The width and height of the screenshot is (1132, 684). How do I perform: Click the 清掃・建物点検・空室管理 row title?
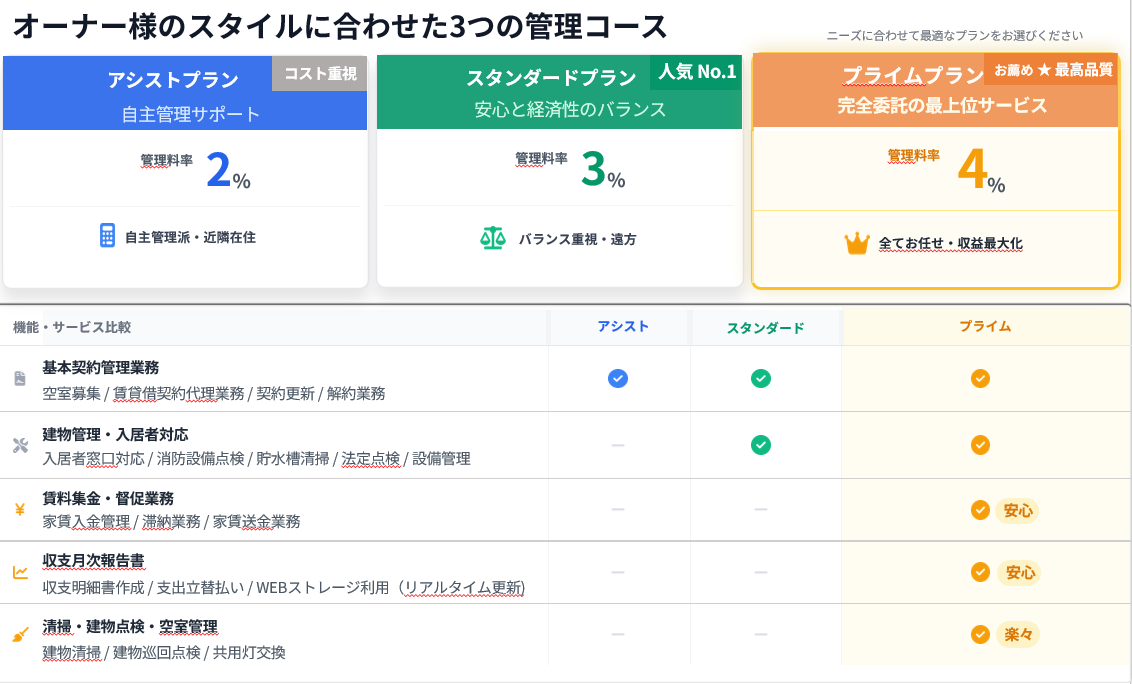[x=130, y=626]
